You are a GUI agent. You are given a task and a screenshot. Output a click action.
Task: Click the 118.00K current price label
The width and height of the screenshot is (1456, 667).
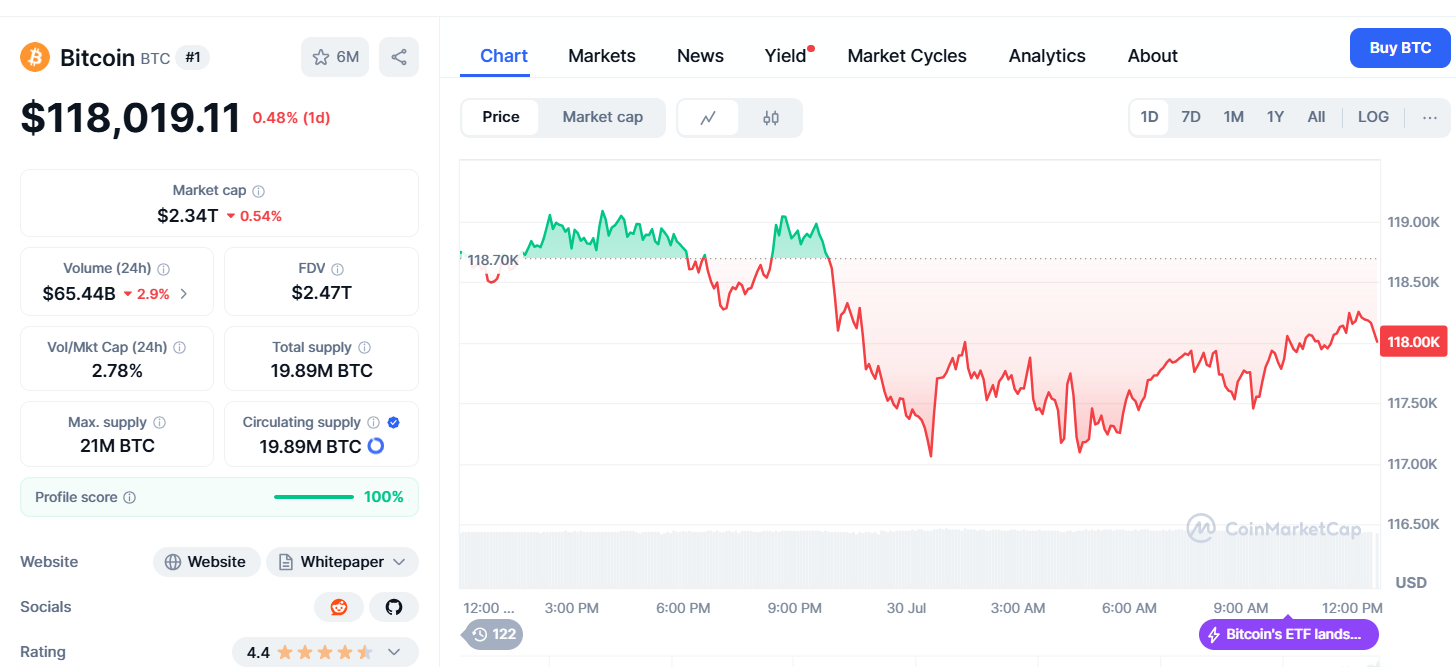point(1413,342)
